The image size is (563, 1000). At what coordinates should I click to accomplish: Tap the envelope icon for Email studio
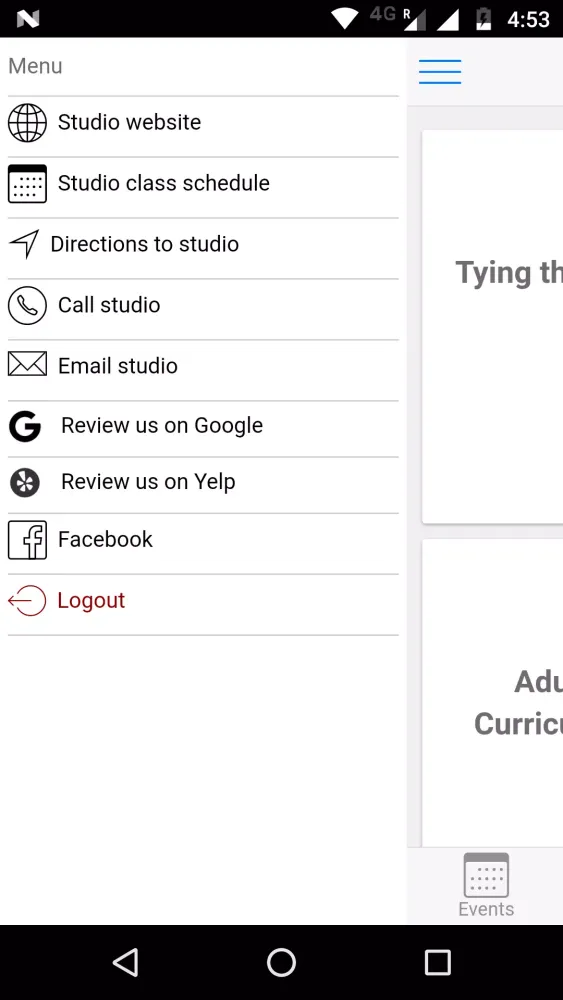[27, 364]
